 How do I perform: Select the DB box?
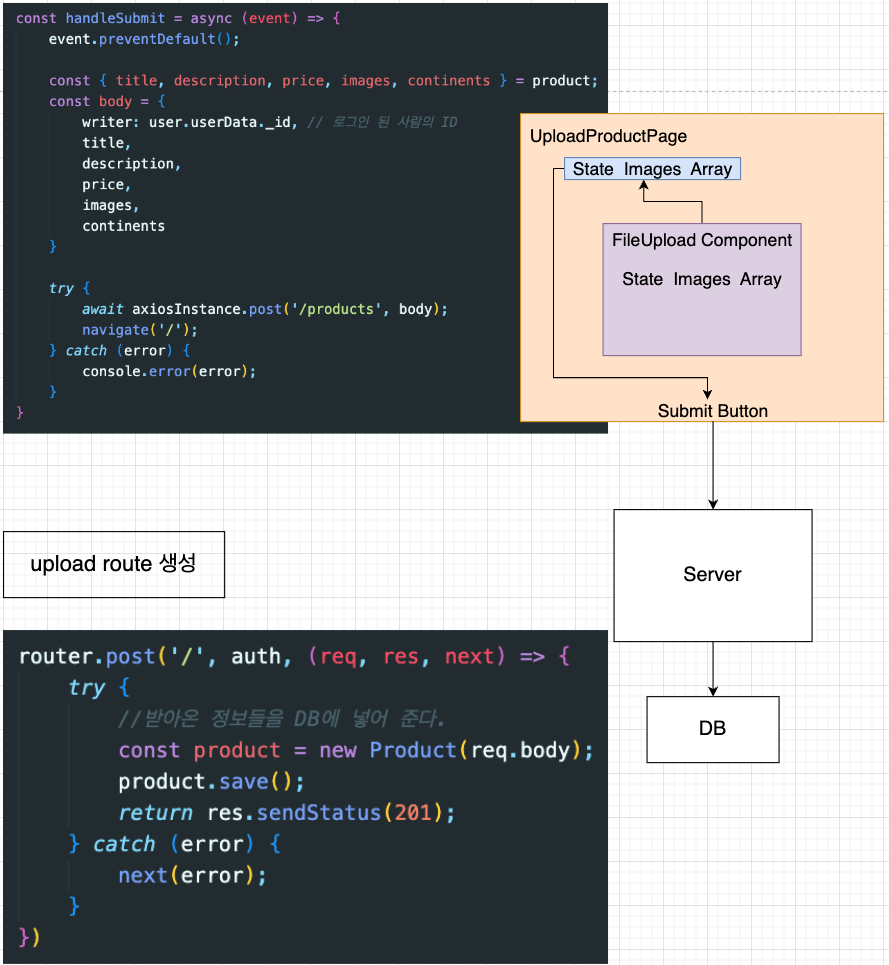pos(712,729)
